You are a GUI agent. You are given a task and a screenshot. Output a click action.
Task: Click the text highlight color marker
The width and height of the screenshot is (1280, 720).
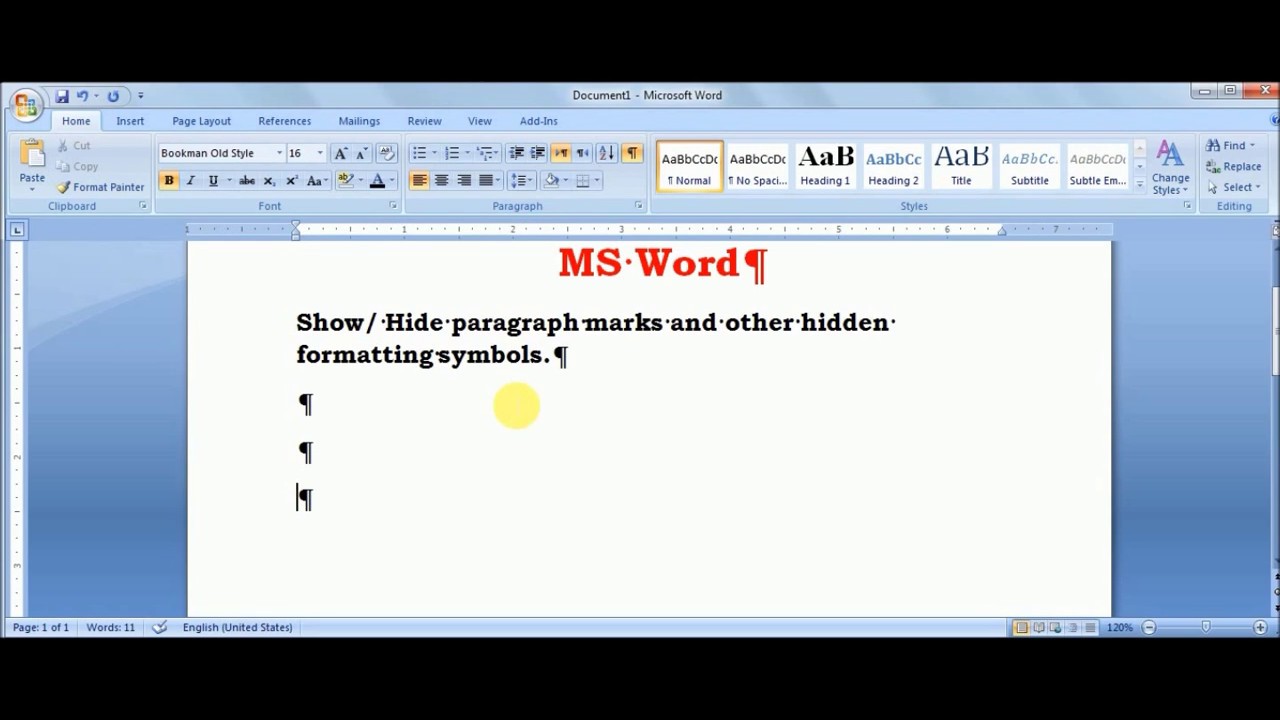(x=346, y=181)
